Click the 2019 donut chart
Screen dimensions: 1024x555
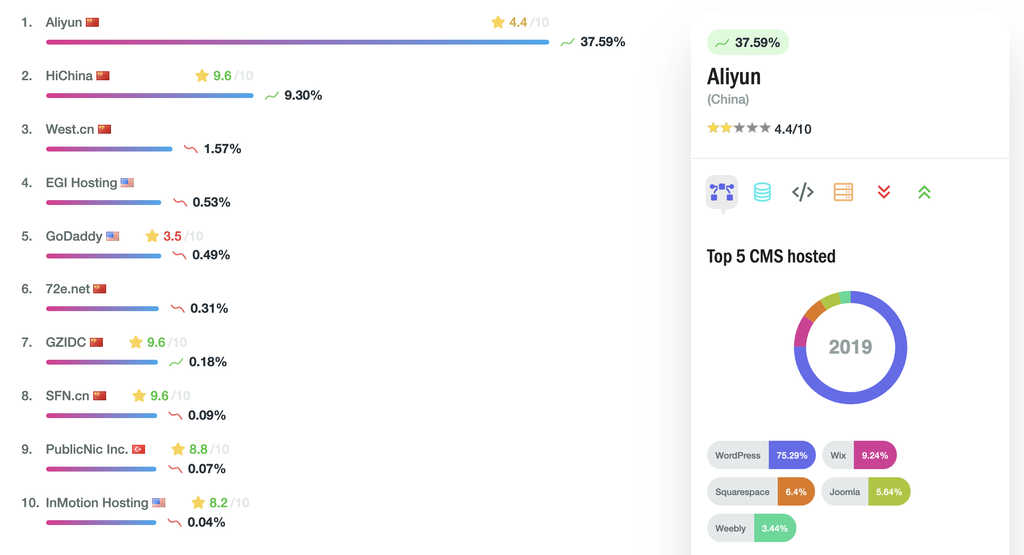click(x=850, y=347)
